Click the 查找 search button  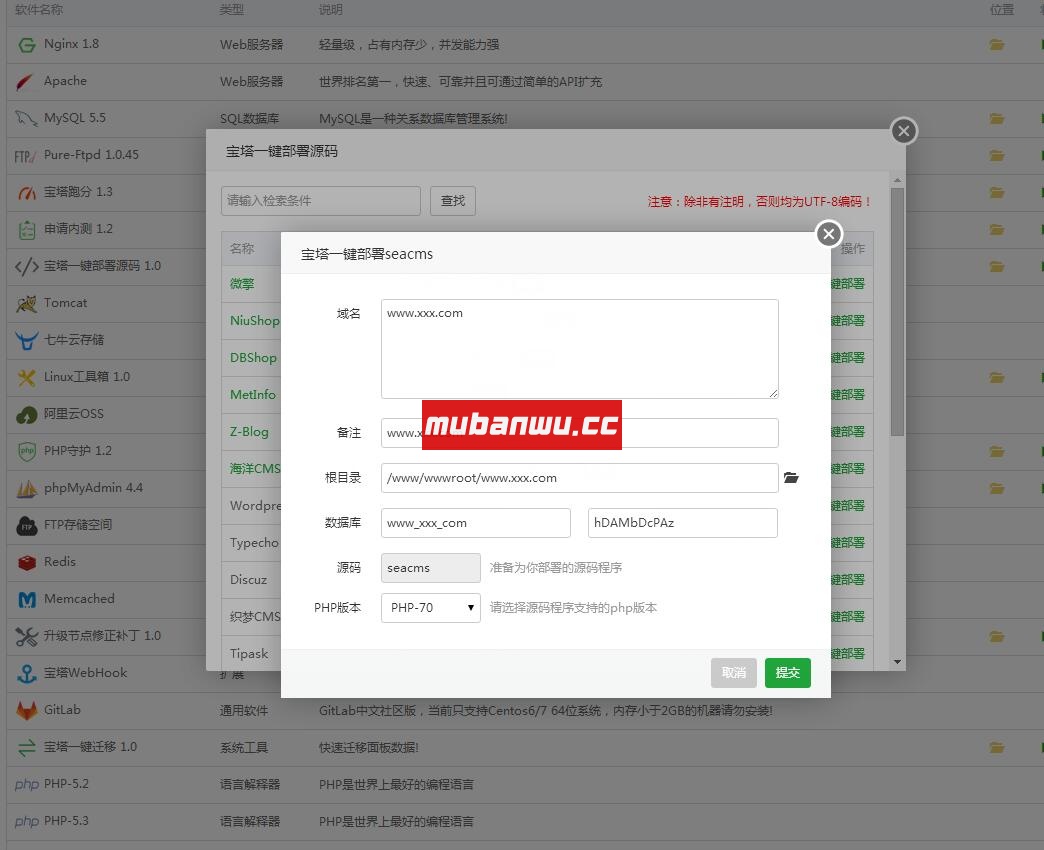pos(453,201)
